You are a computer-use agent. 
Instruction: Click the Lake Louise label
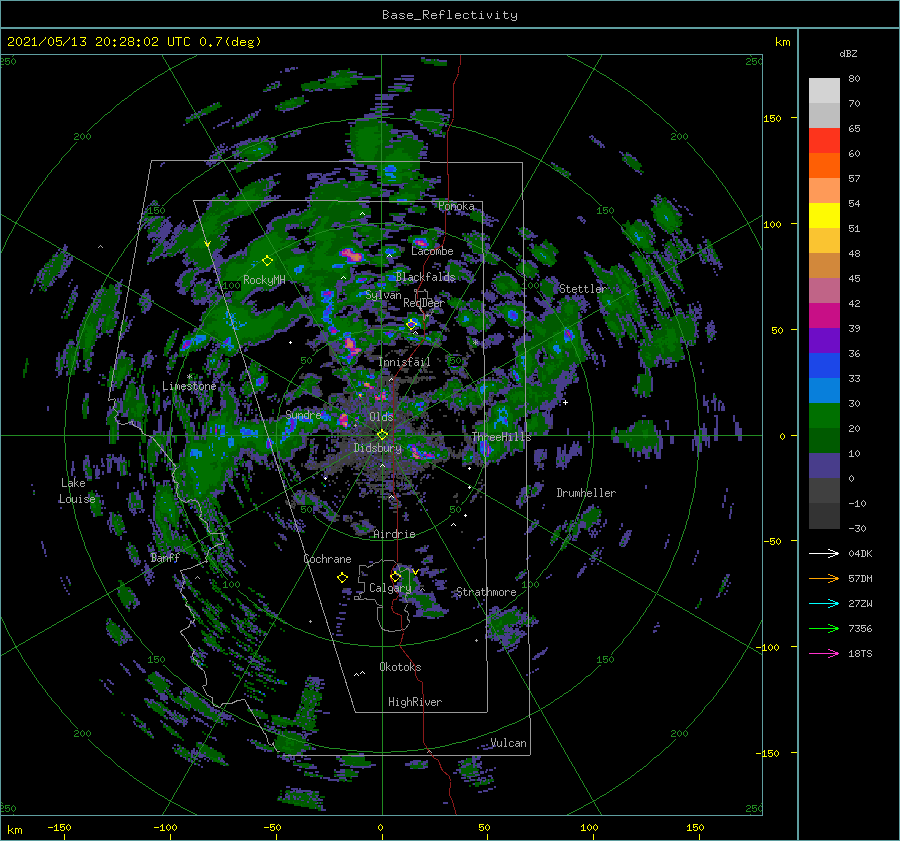point(77,491)
